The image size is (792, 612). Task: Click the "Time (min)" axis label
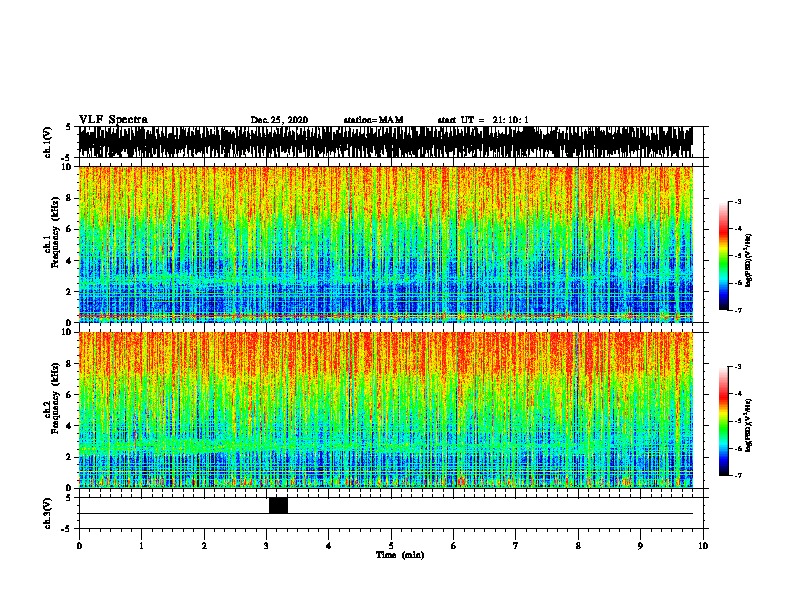[x=400, y=555]
